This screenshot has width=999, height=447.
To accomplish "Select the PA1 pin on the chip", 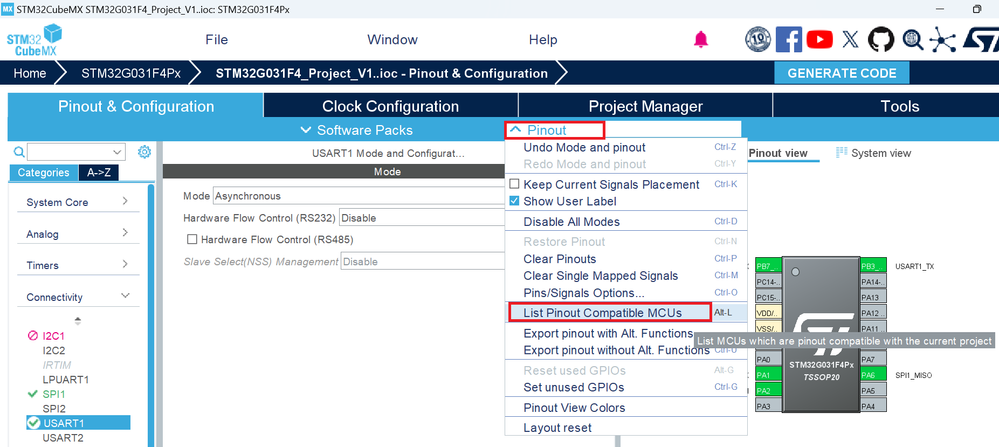I will [767, 375].
